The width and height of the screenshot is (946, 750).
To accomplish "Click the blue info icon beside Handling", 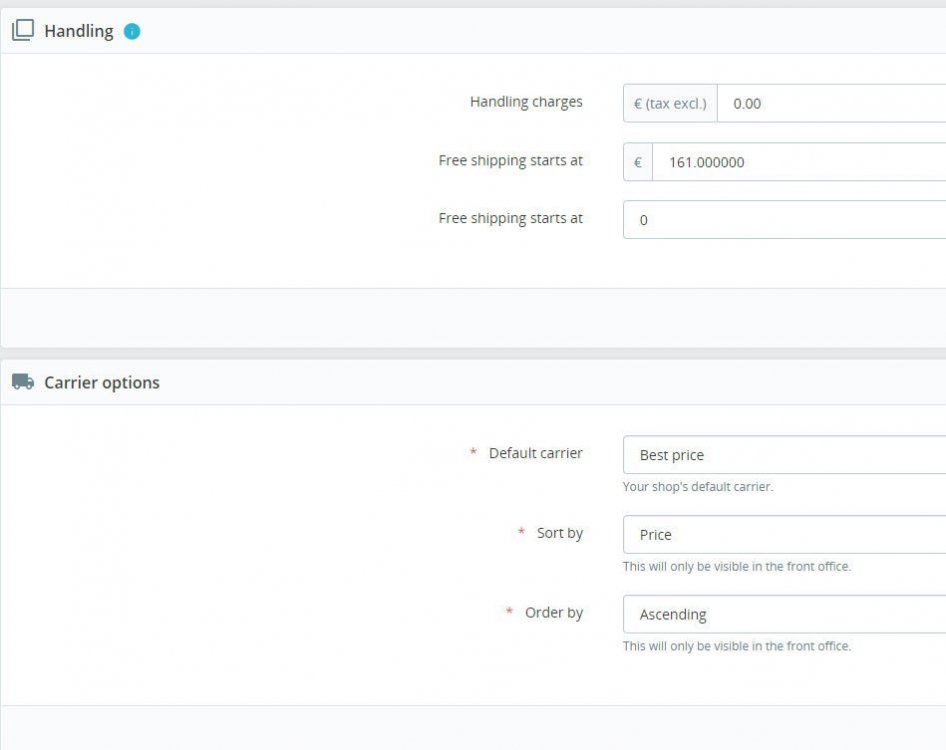I will tap(132, 31).
